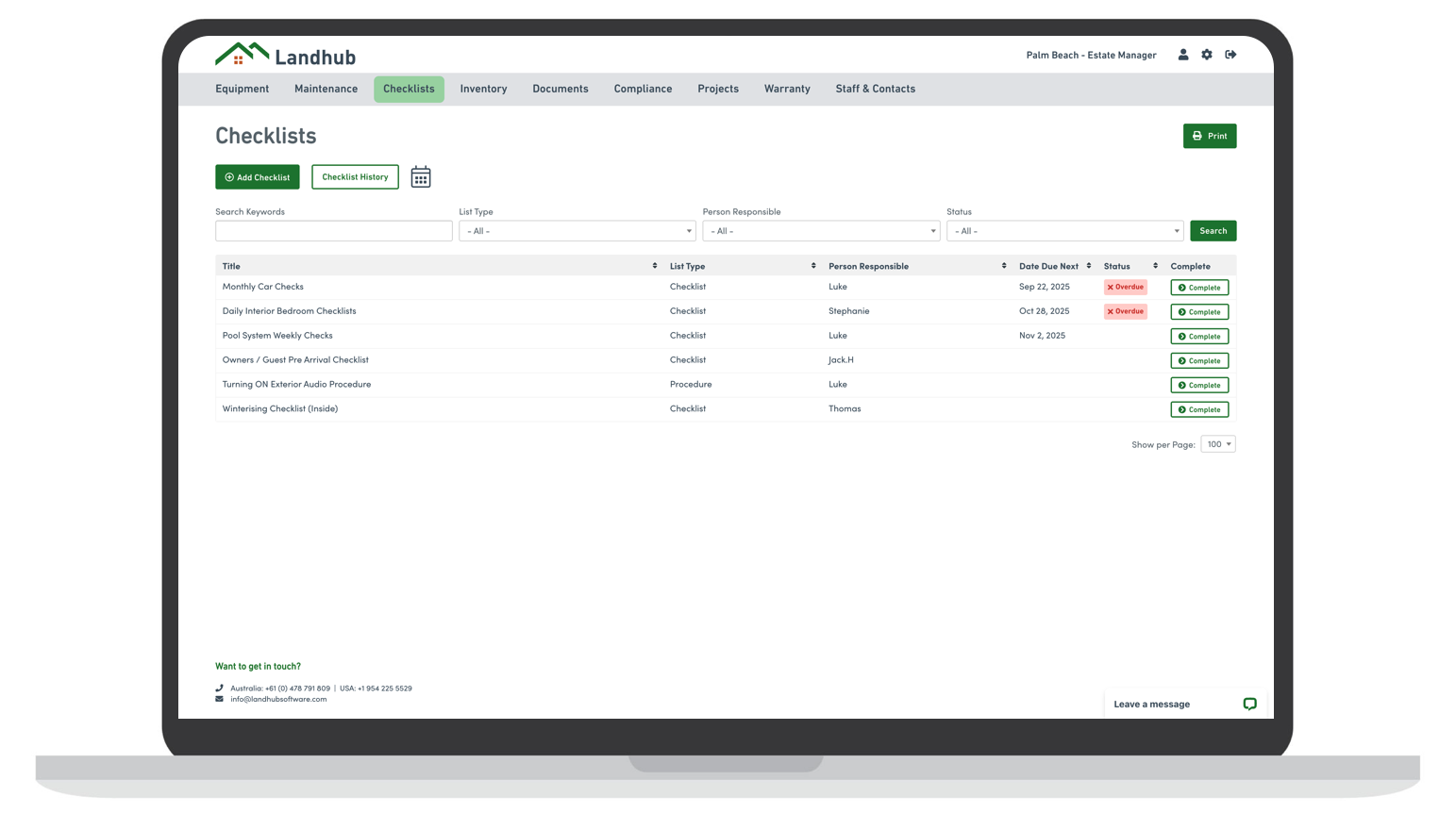Sort by Person Responsible column
This screenshot has height=830, width=1456.
click(1004, 266)
